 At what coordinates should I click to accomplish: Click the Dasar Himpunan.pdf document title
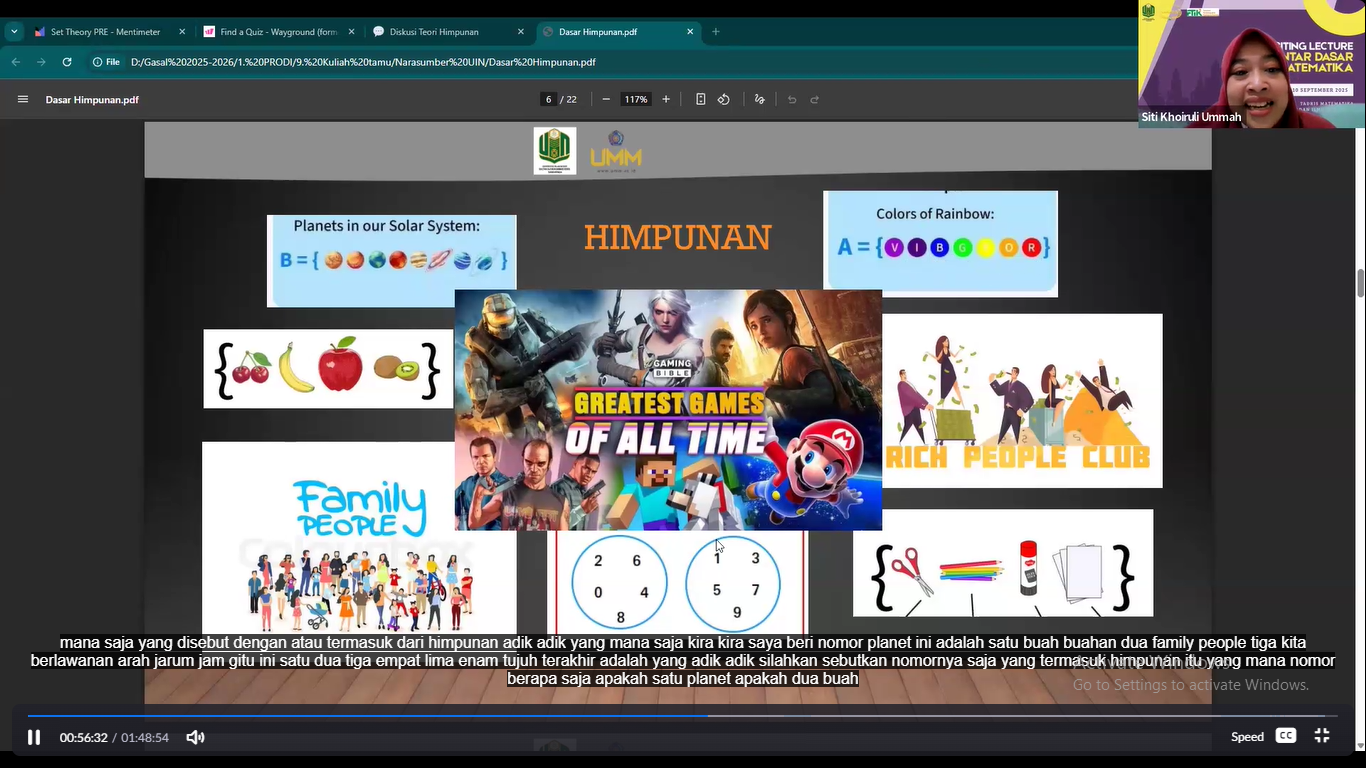pyautogui.click(x=92, y=100)
